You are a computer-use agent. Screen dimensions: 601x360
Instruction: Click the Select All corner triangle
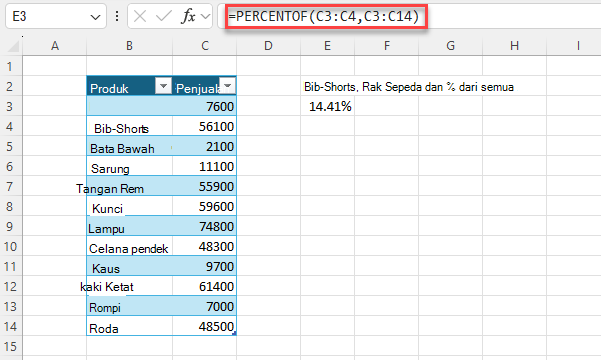pyautogui.click(x=13, y=46)
